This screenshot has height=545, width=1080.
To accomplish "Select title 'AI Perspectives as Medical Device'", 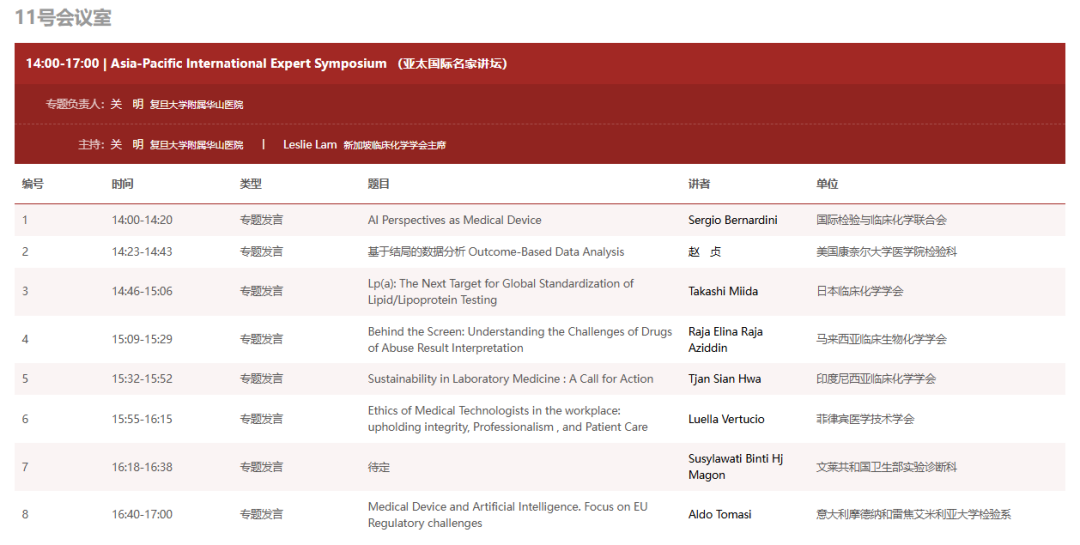I will point(455,220).
